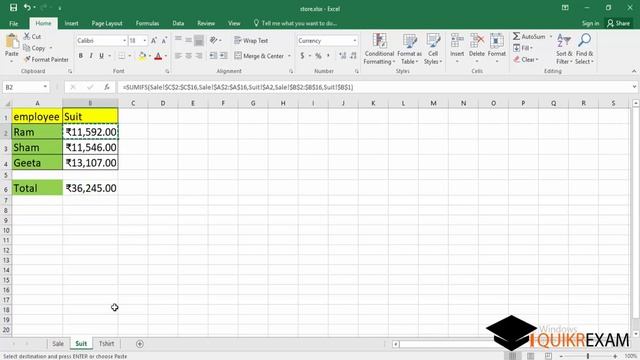Copy the selected cell
Viewport: 640px width, 360px height.
pos(34,48)
